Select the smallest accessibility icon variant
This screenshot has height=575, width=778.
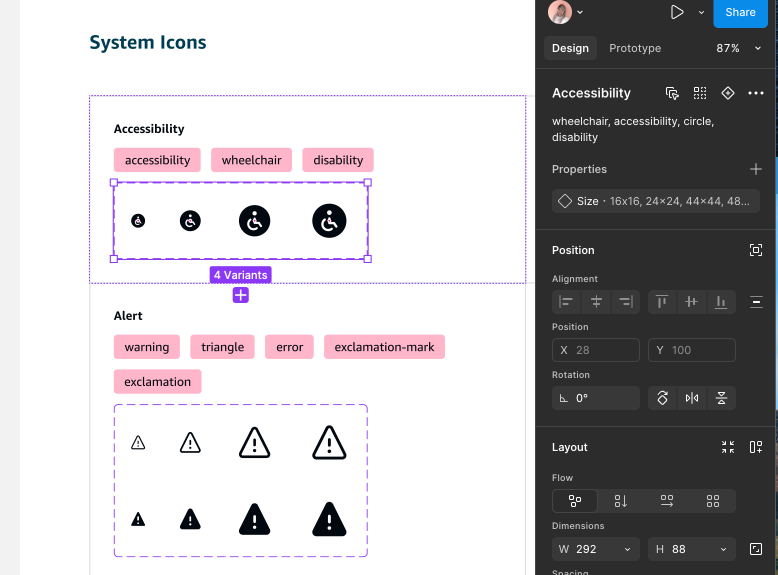tap(138, 221)
